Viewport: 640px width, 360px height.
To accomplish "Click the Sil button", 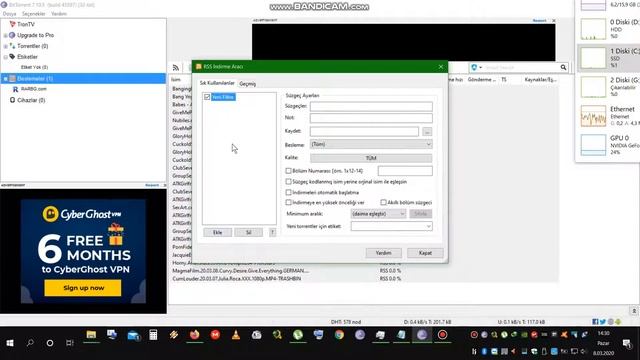I will click(x=248, y=232).
